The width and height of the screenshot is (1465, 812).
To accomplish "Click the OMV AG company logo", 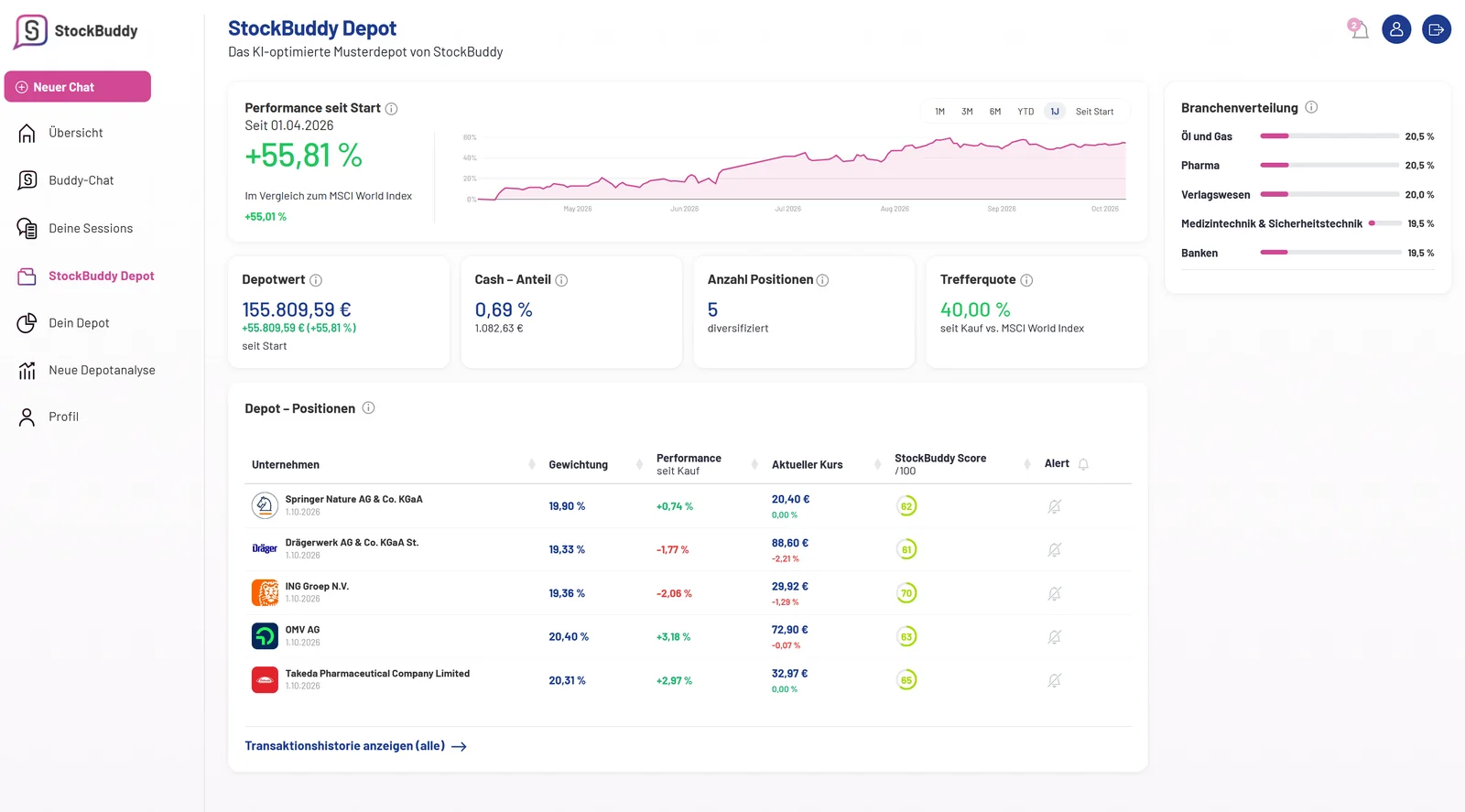I will [265, 635].
